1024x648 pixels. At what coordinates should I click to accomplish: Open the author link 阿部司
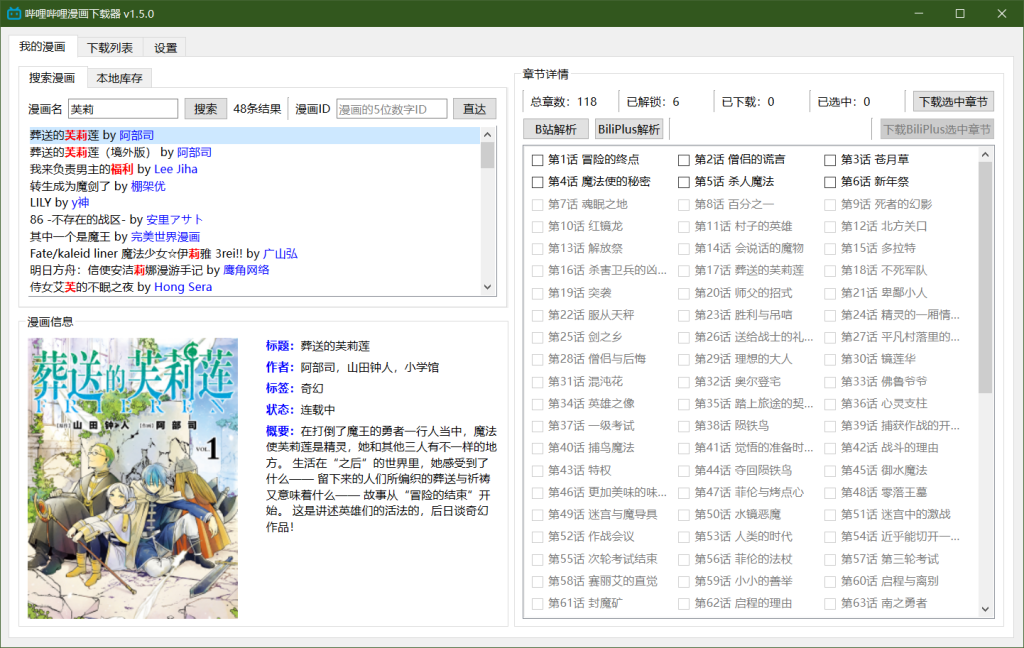[x=137, y=135]
